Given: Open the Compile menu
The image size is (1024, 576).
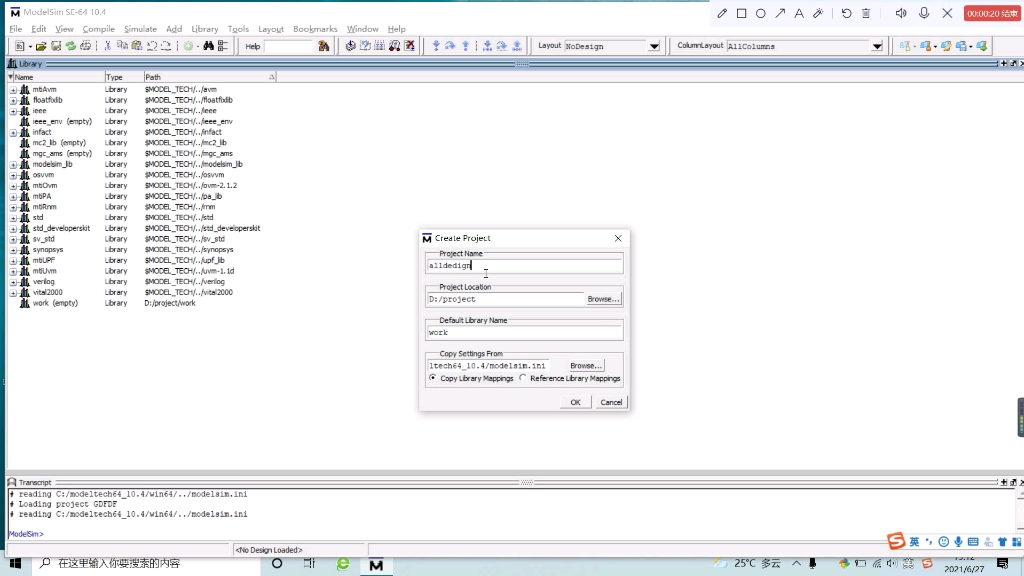Looking at the screenshot, I should coord(99,29).
